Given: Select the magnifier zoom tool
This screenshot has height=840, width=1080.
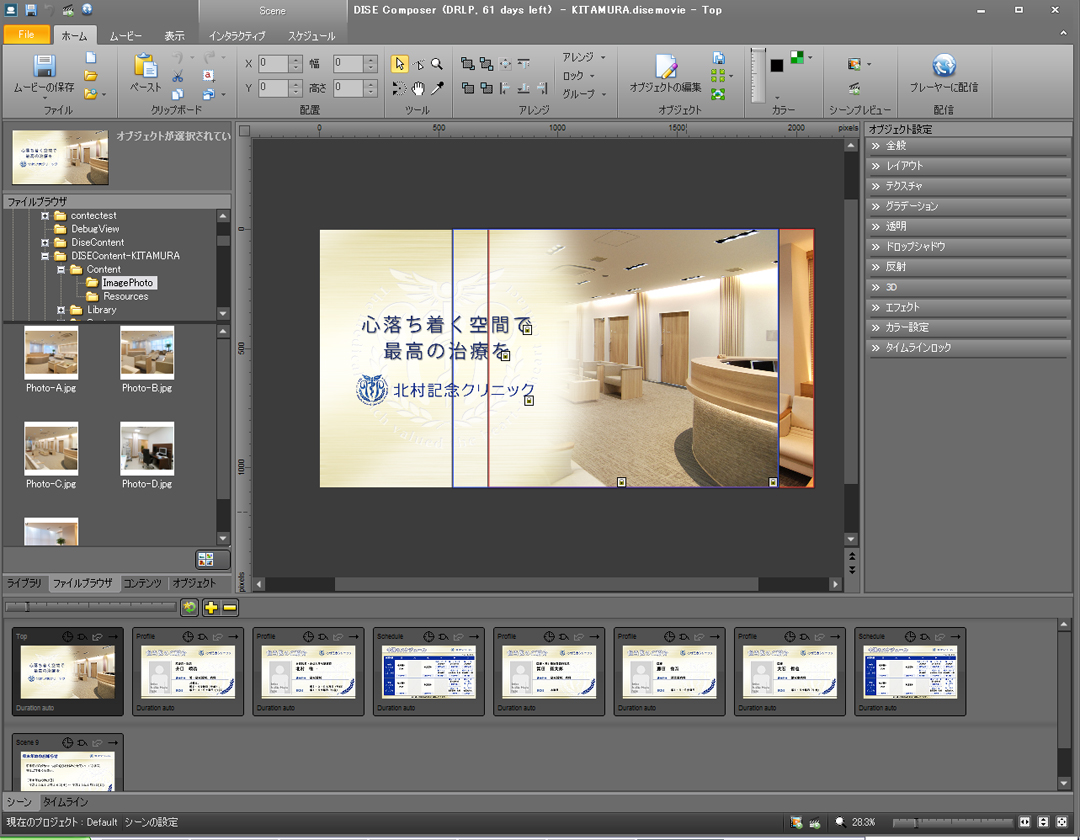Looking at the screenshot, I should (x=437, y=63).
